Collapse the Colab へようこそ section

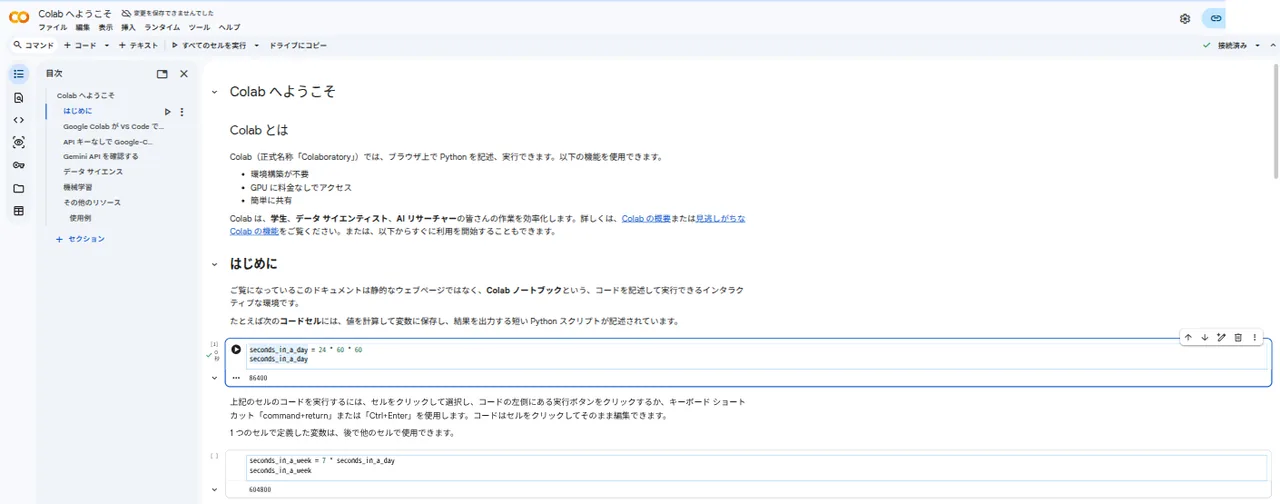click(x=214, y=92)
